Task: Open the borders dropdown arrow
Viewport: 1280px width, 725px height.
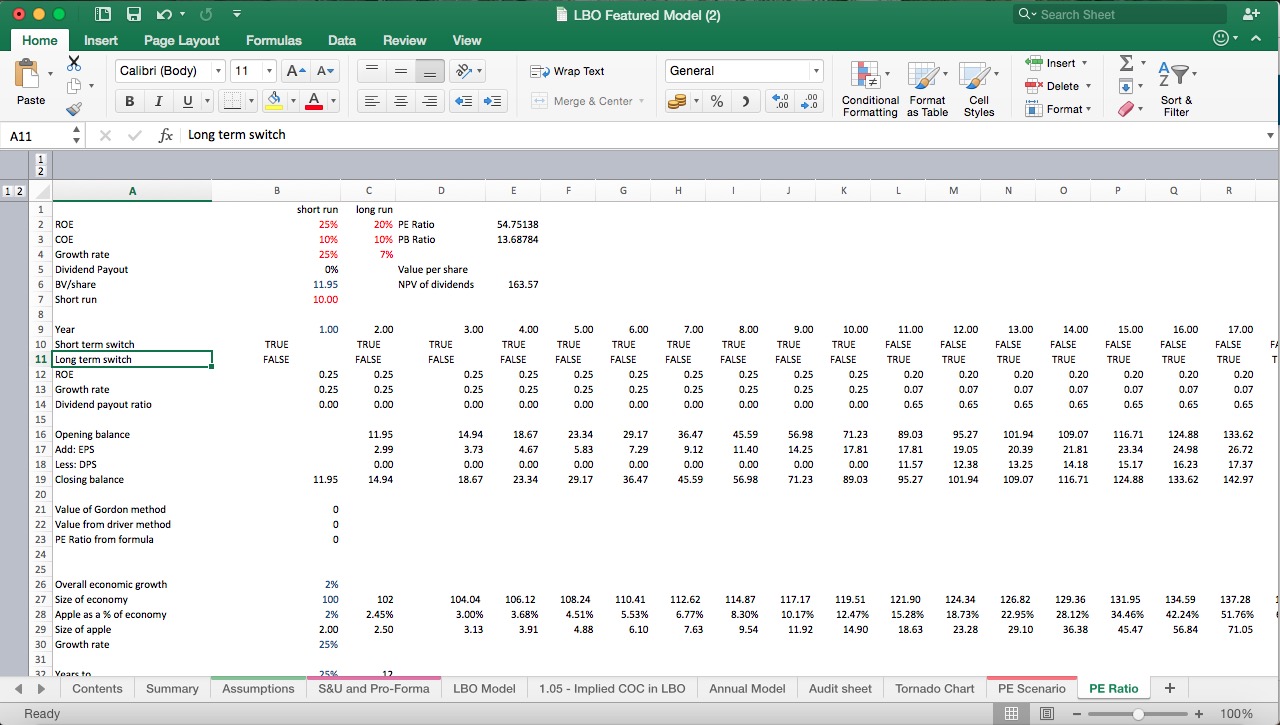Action: (250, 101)
